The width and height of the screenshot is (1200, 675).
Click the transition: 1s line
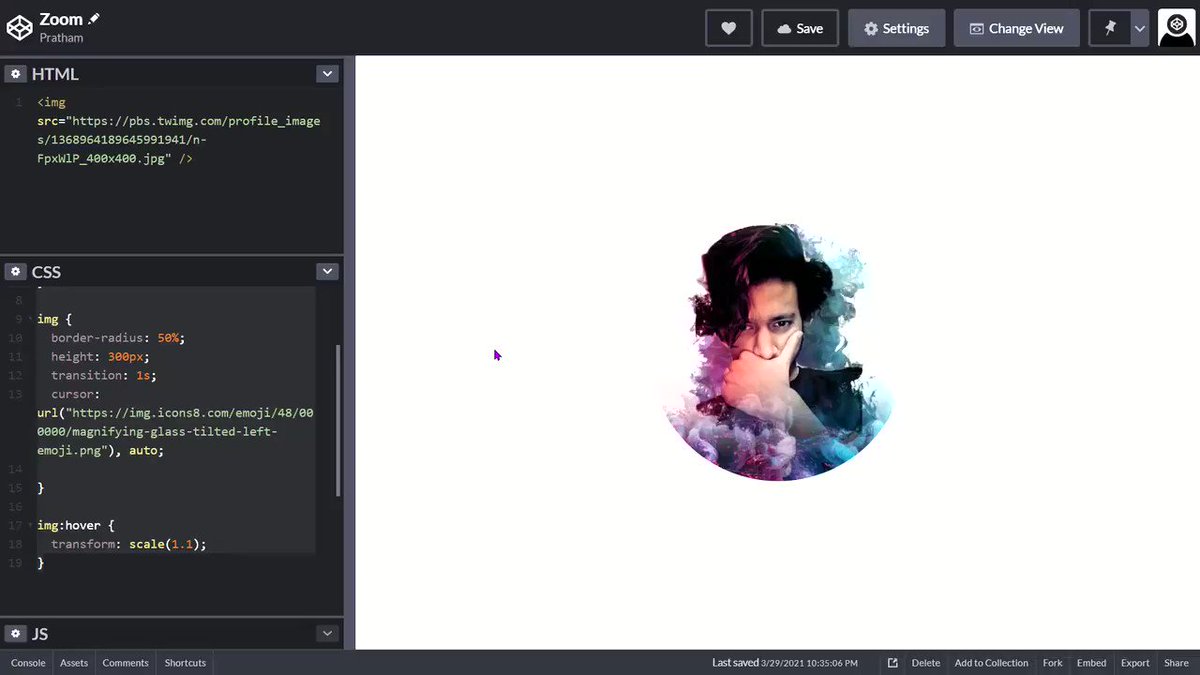[104, 376]
